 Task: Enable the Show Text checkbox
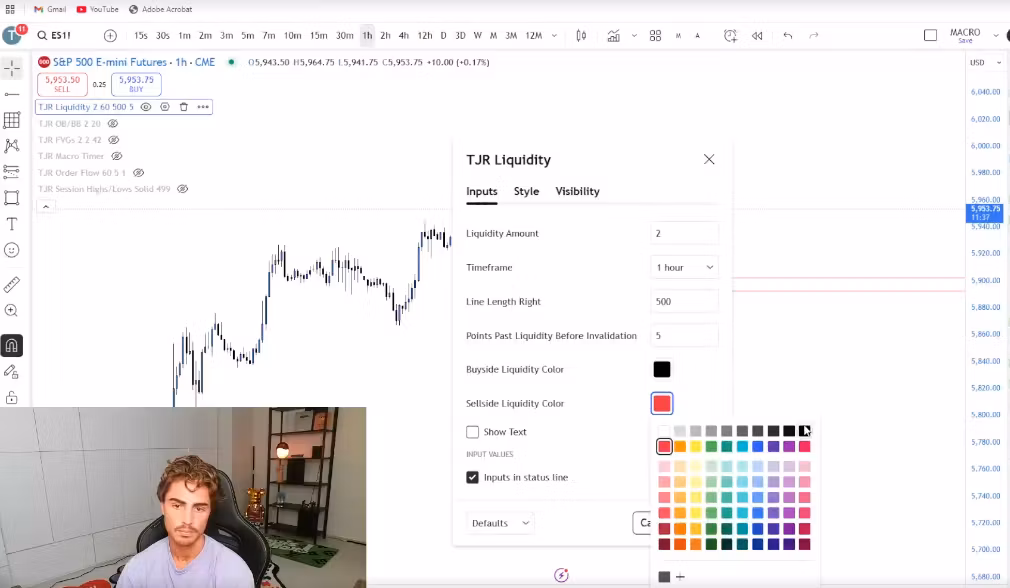(x=472, y=432)
